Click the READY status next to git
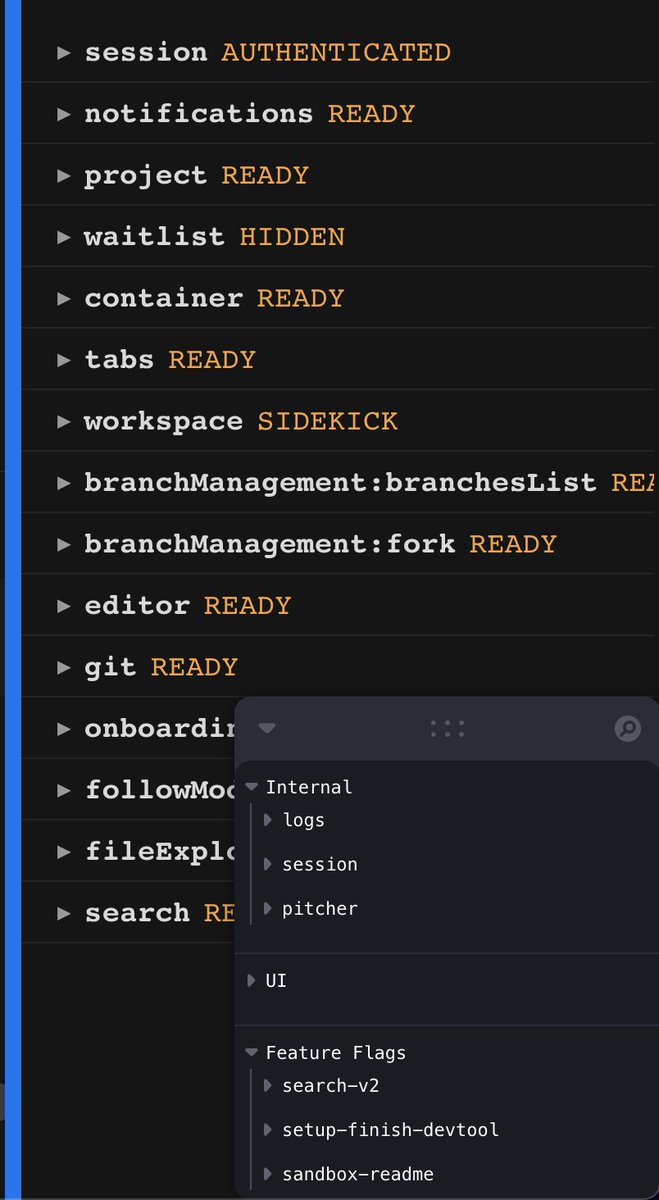 (194, 667)
